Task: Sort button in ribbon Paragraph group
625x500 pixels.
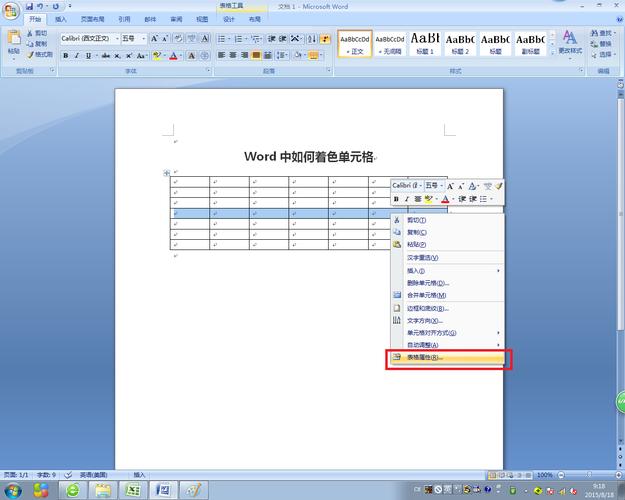Action: [x=312, y=39]
